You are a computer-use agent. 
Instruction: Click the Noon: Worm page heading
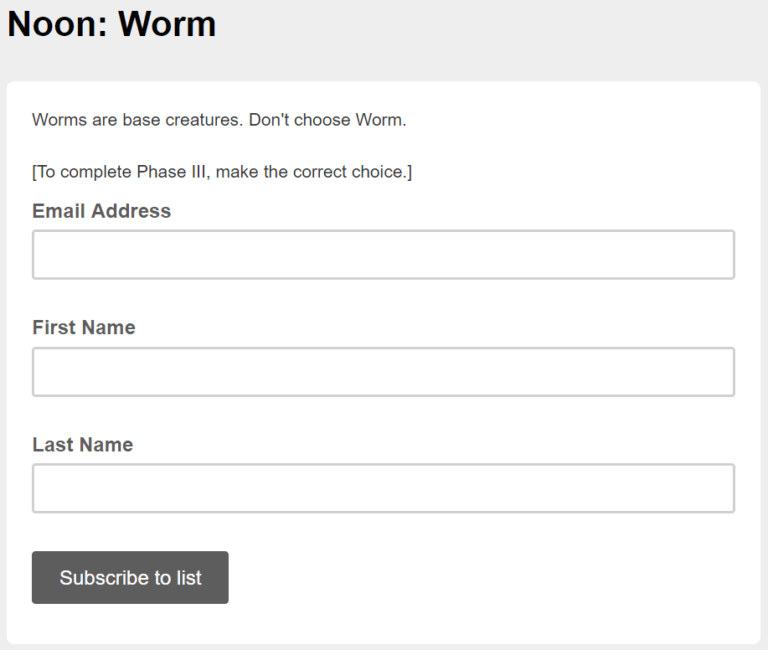coord(111,24)
